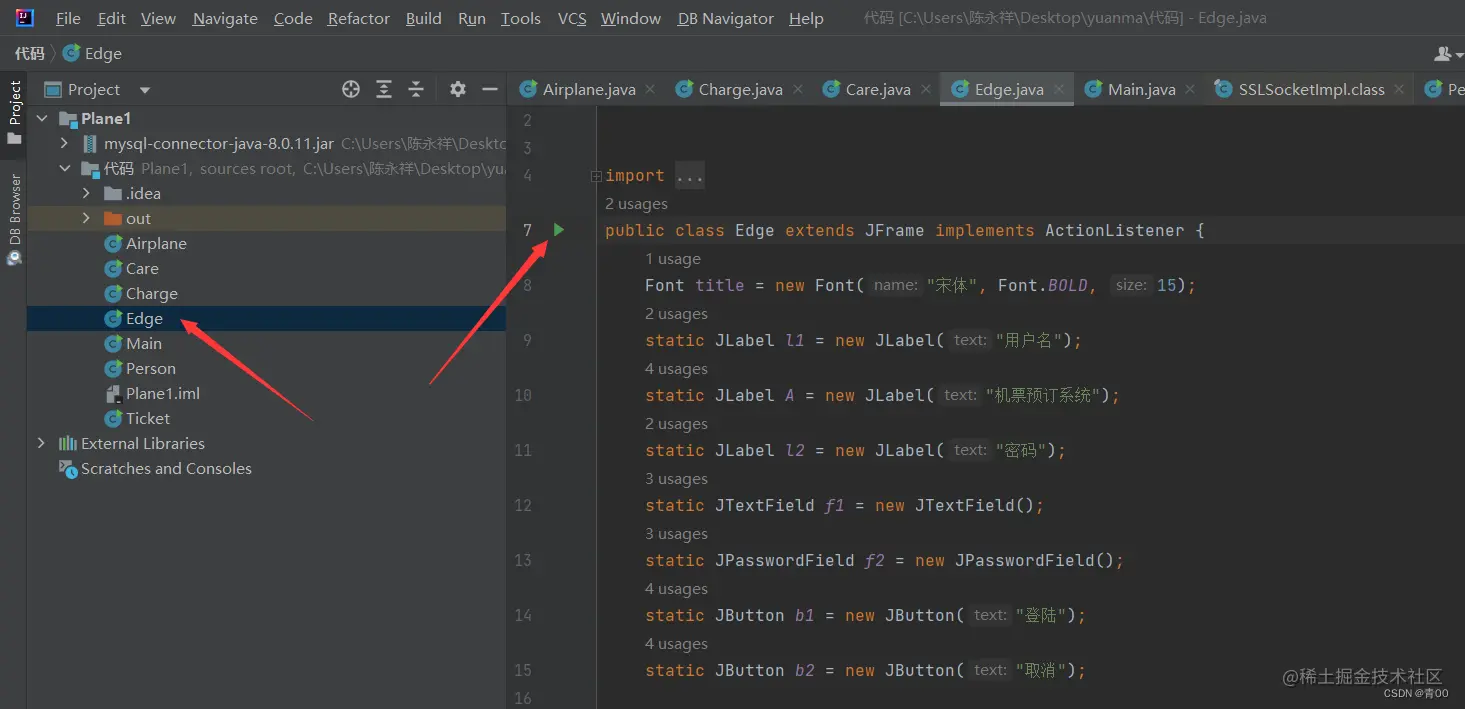Hide the Project panel with minus icon
This screenshot has width=1465, height=709.
[x=490, y=89]
